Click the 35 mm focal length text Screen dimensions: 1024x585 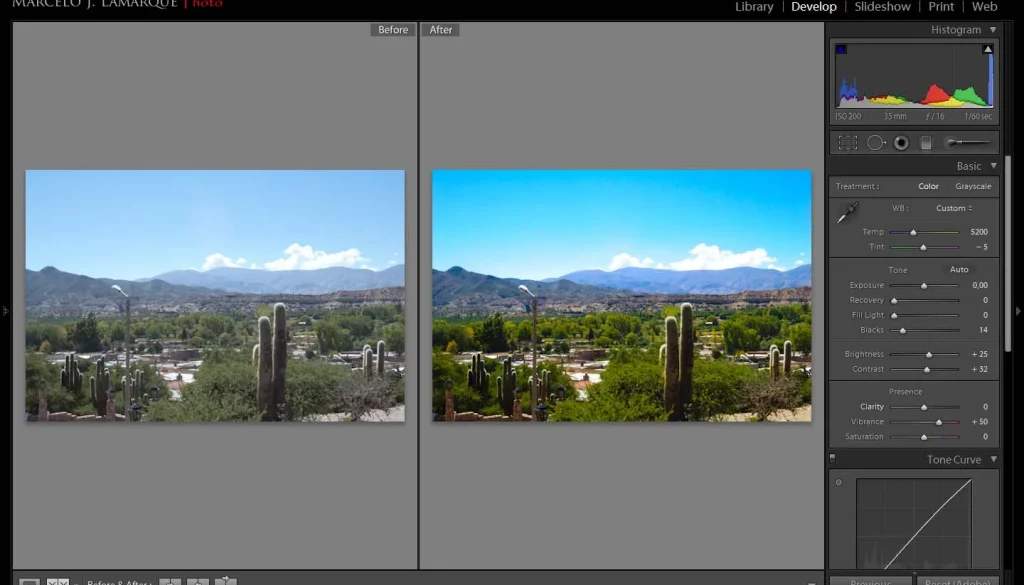click(x=895, y=116)
